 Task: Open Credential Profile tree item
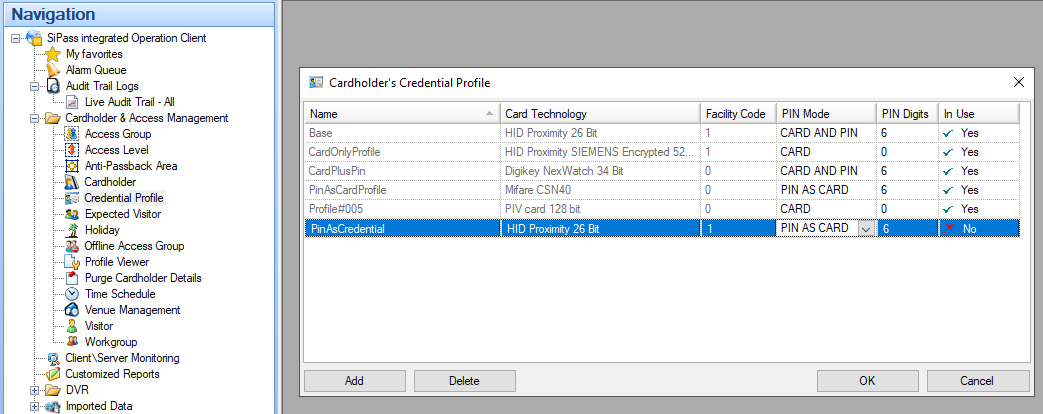(123, 198)
